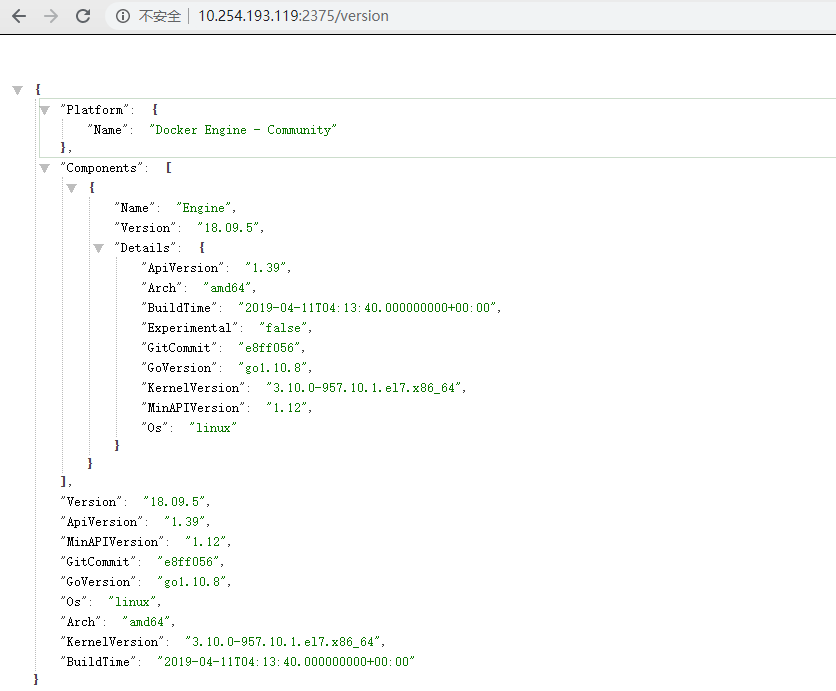Select the root-level "1.39" ApiVersion value
836x691 pixels.
[184, 521]
